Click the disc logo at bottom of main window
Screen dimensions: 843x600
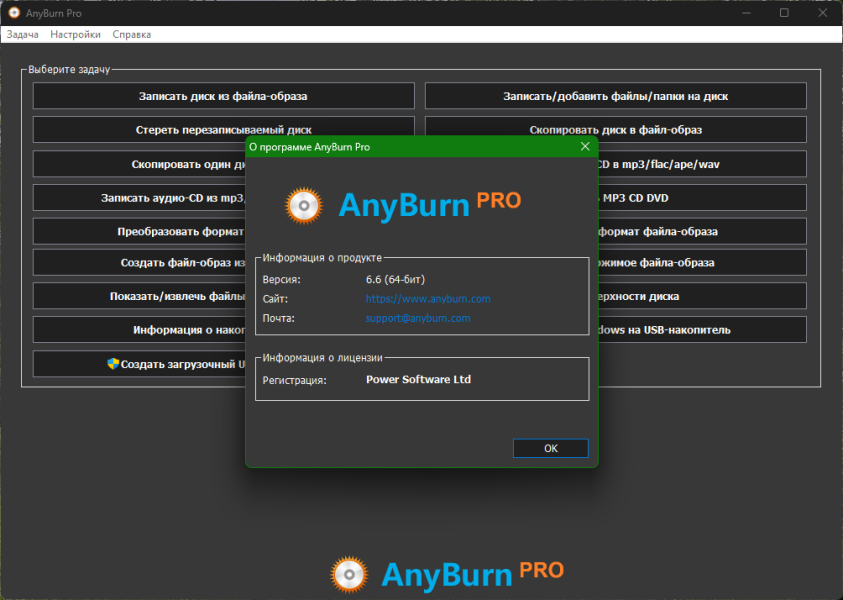click(x=349, y=573)
